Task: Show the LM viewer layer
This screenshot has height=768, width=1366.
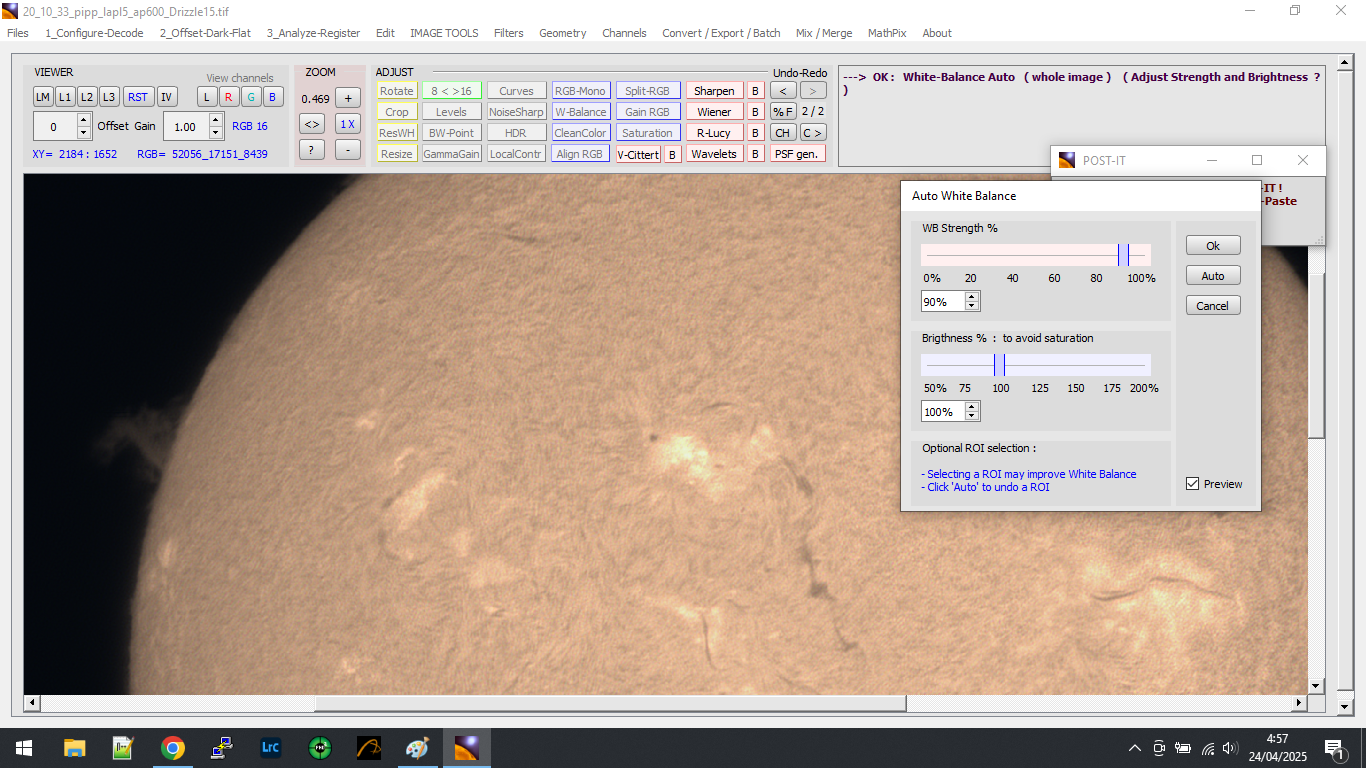Action: (x=43, y=97)
